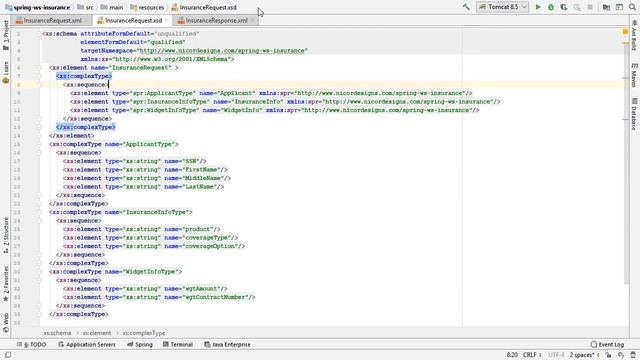Place cursor on targetNamespace line
This screenshot has height=360, width=640.
click(x=194, y=51)
